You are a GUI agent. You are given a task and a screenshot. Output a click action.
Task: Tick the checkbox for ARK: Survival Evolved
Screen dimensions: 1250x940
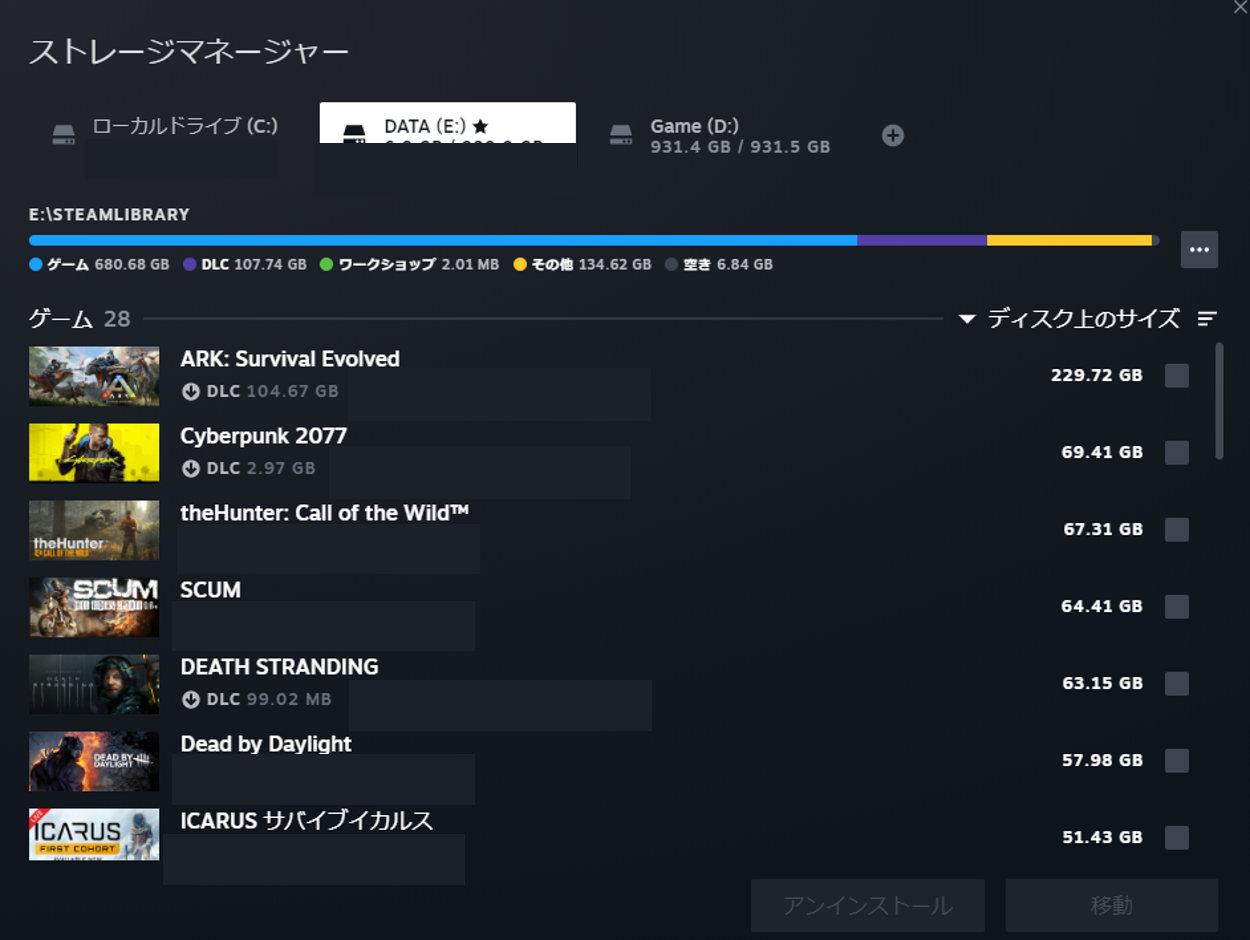[1177, 376]
